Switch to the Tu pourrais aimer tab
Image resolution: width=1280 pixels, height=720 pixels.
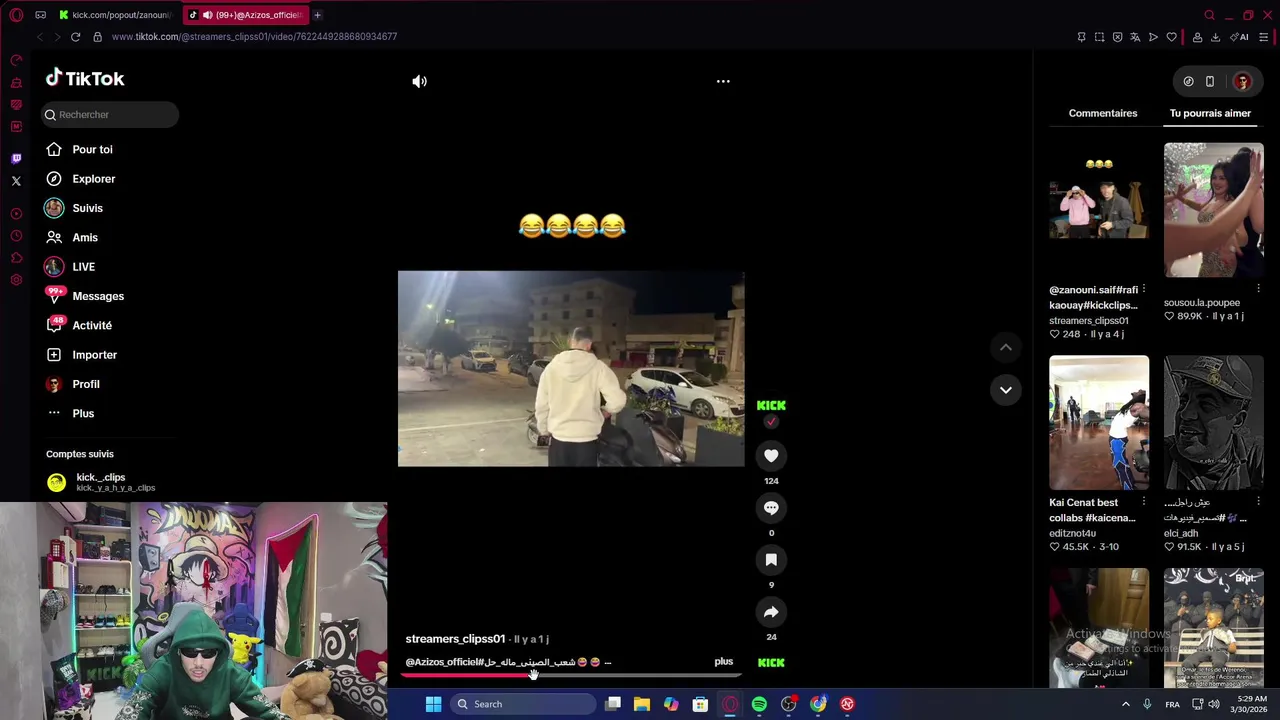click(1210, 113)
